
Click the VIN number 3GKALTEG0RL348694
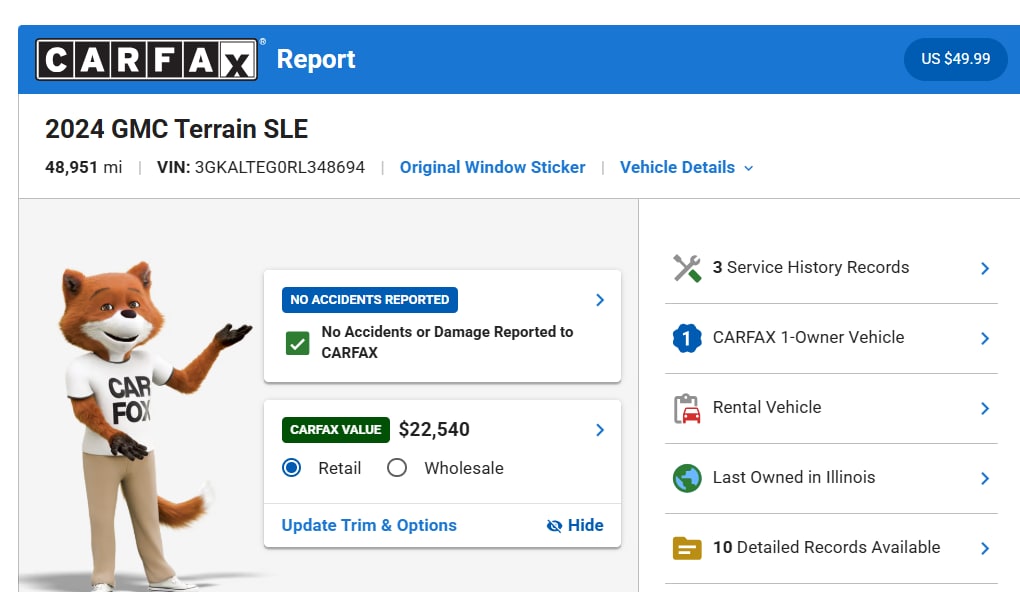[x=280, y=167]
